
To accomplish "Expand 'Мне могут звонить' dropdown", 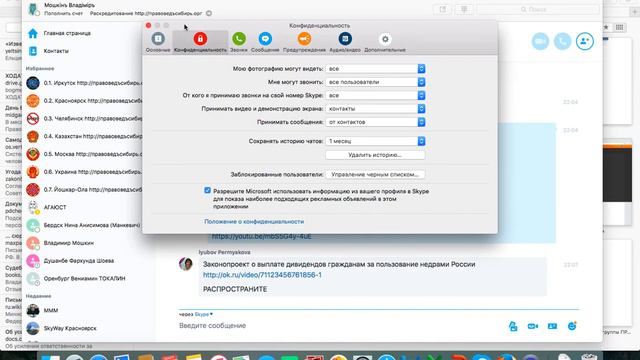I will [x=375, y=82].
